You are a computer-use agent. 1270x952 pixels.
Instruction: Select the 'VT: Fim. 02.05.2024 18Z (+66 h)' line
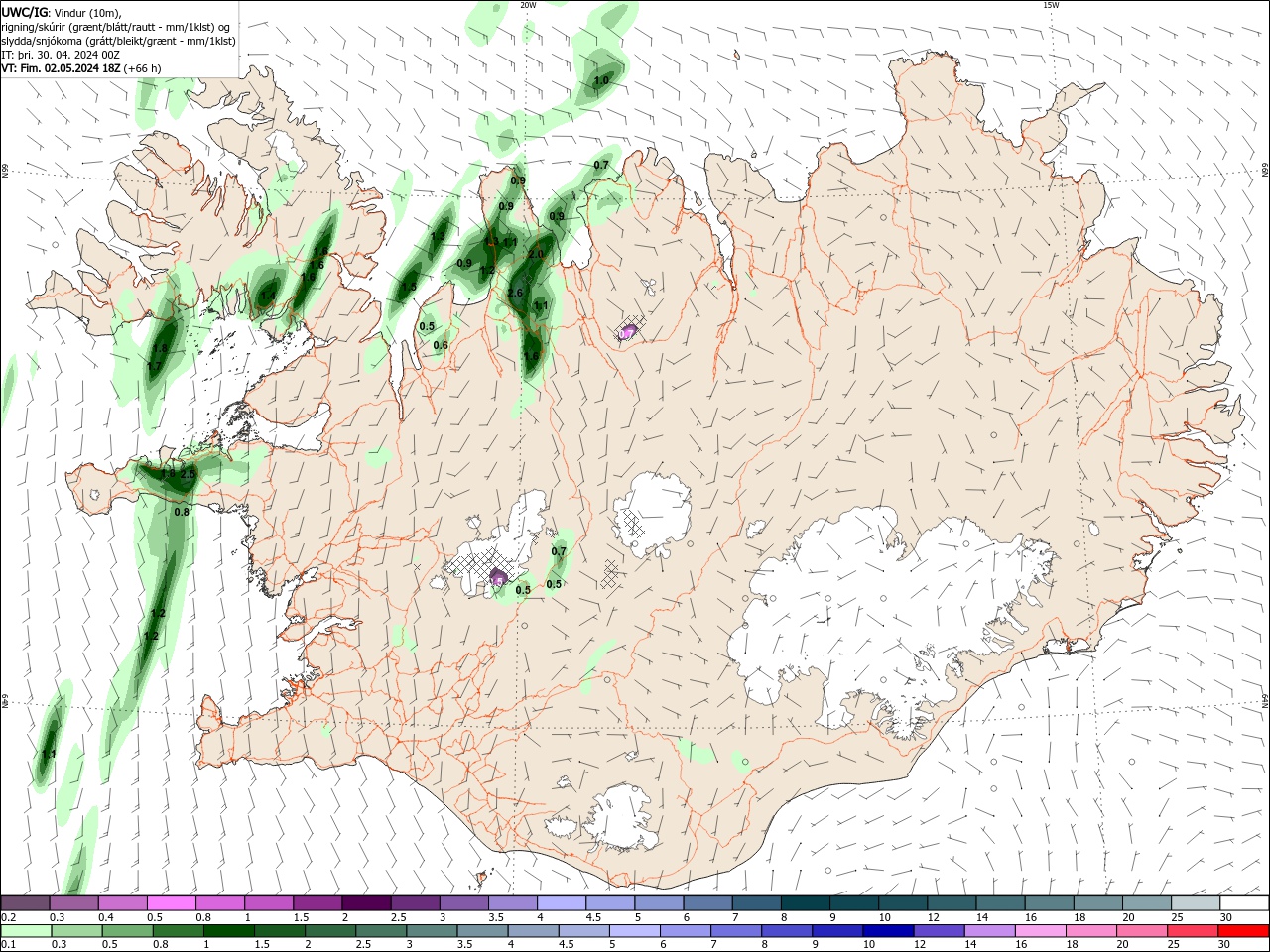81,68
